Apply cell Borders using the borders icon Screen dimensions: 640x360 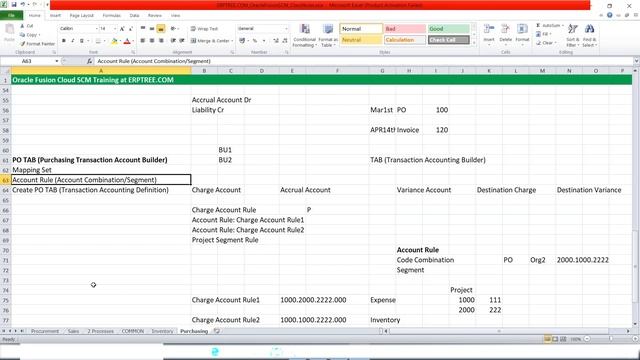click(x=98, y=41)
